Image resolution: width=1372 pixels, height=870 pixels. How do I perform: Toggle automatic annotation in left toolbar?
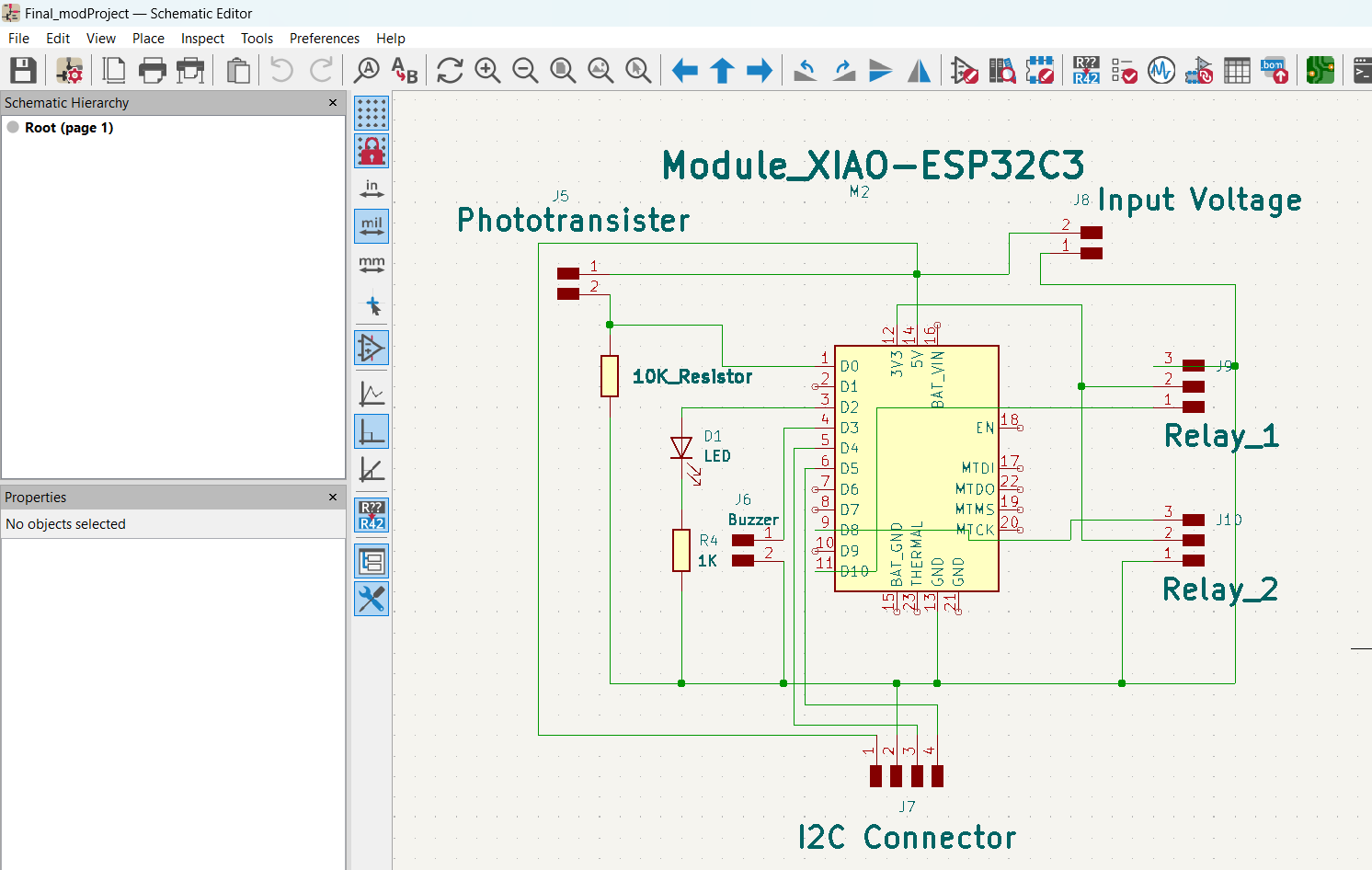pos(372,515)
